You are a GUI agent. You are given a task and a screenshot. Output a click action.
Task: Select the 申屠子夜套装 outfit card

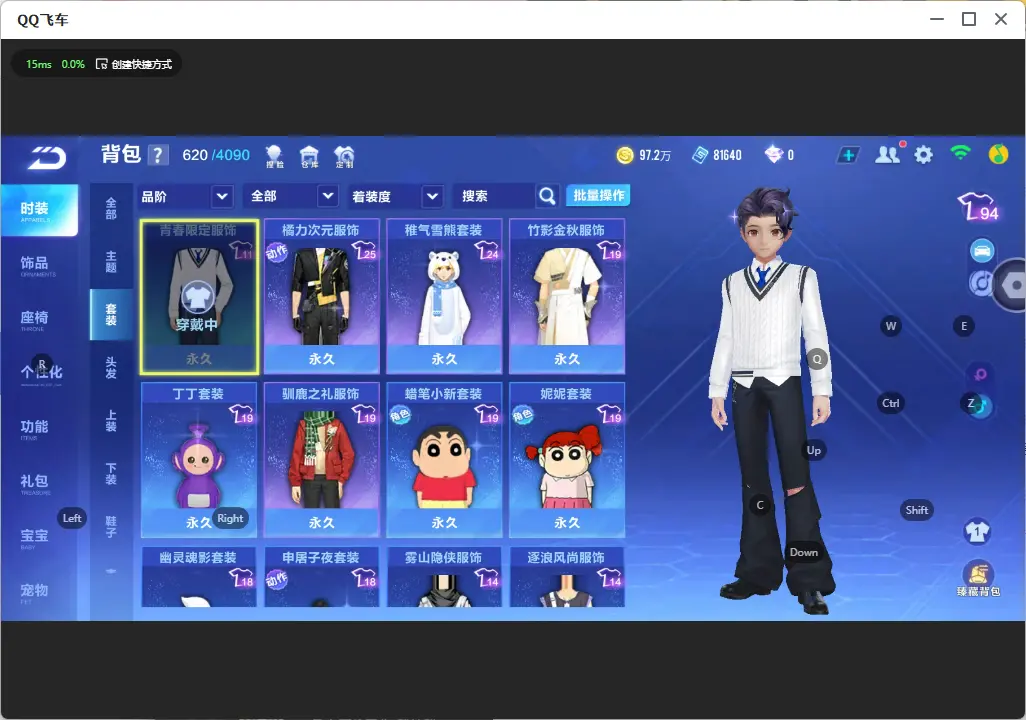[321, 577]
